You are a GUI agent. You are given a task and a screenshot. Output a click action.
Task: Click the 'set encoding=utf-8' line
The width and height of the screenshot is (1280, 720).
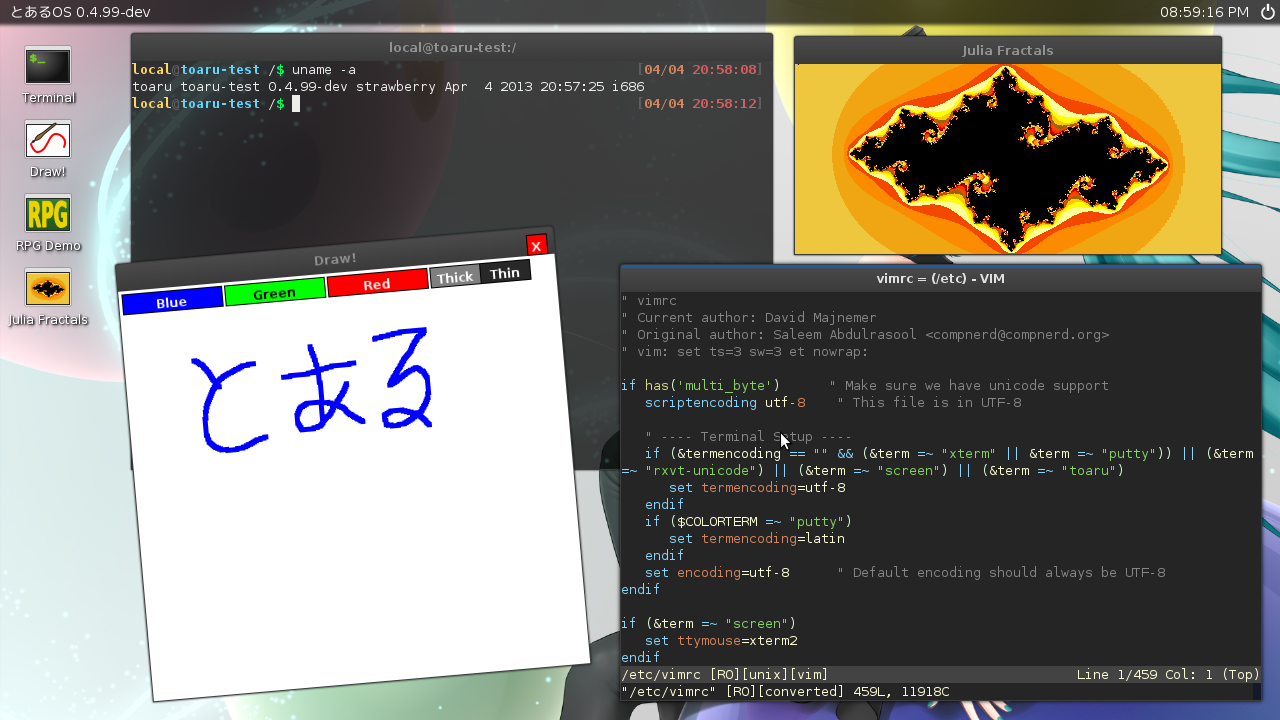pos(717,573)
